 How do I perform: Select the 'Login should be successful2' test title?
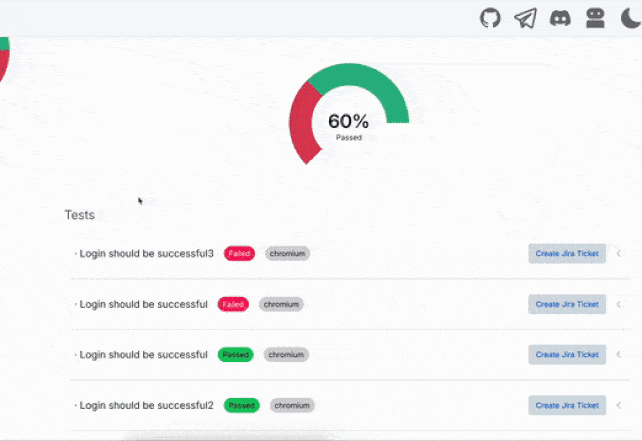(146, 405)
